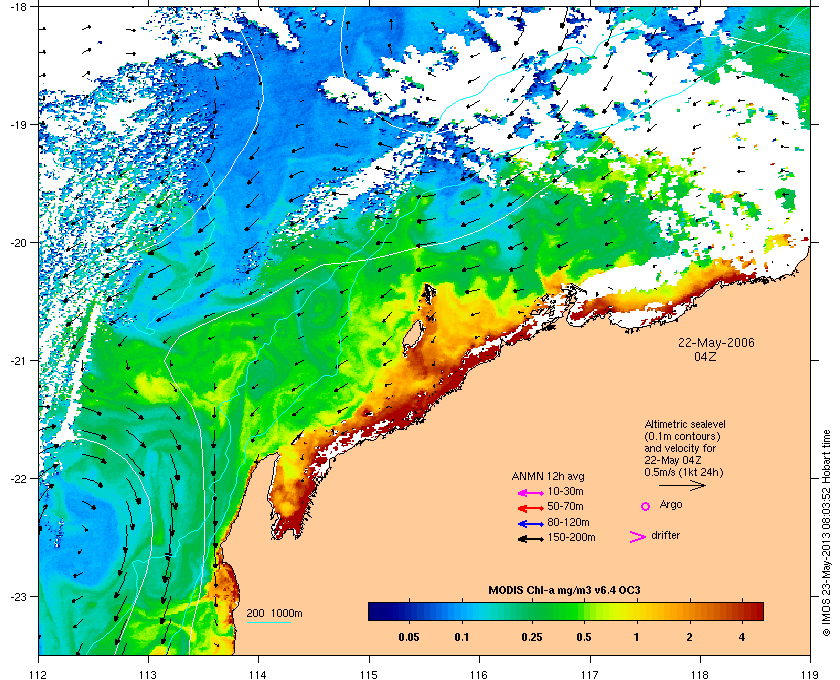Click the magenta 10-30m arrow legend icon
This screenshot has height=680, width=840.
click(531, 492)
